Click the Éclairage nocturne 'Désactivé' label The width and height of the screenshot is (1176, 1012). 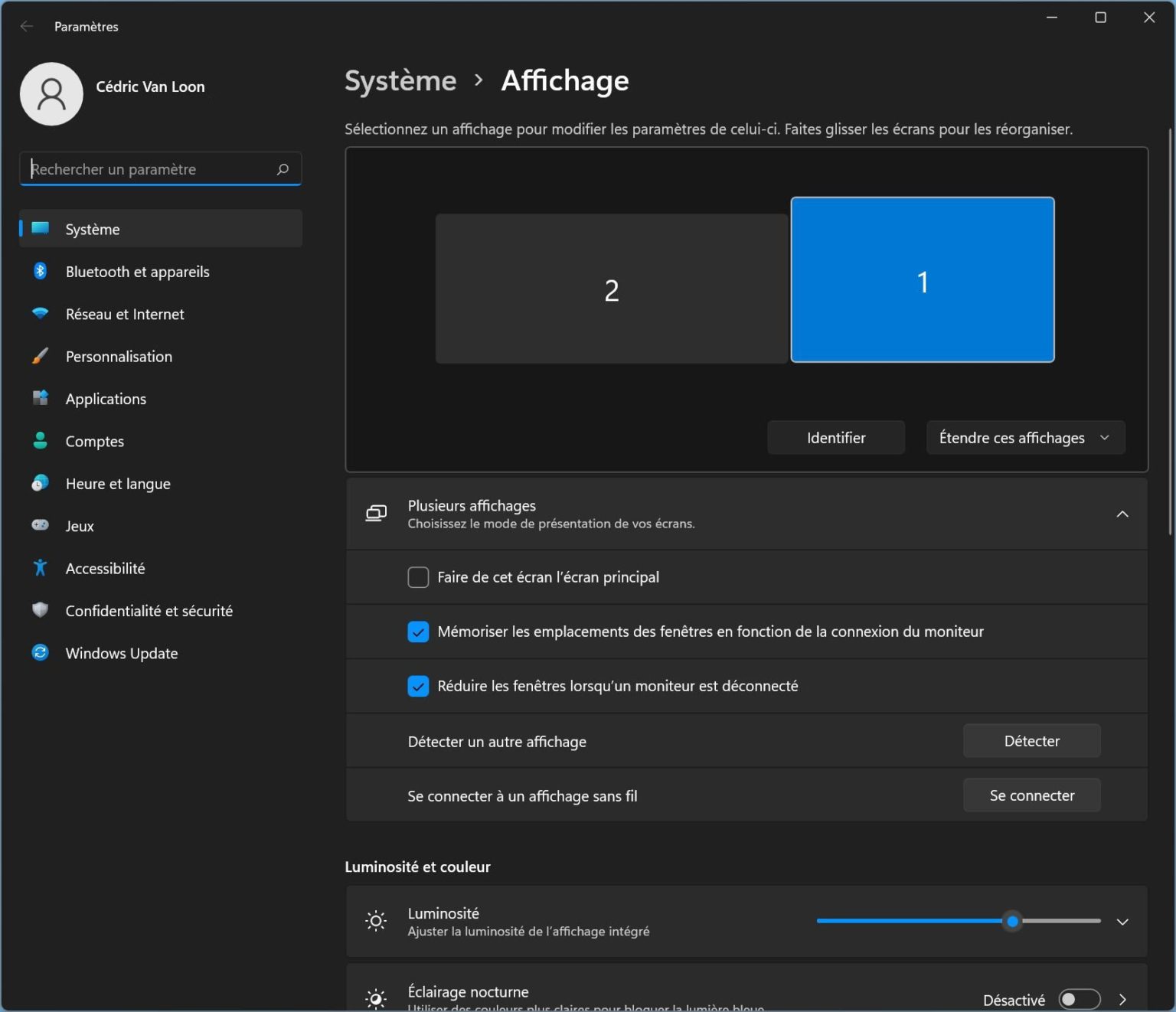click(1014, 1000)
